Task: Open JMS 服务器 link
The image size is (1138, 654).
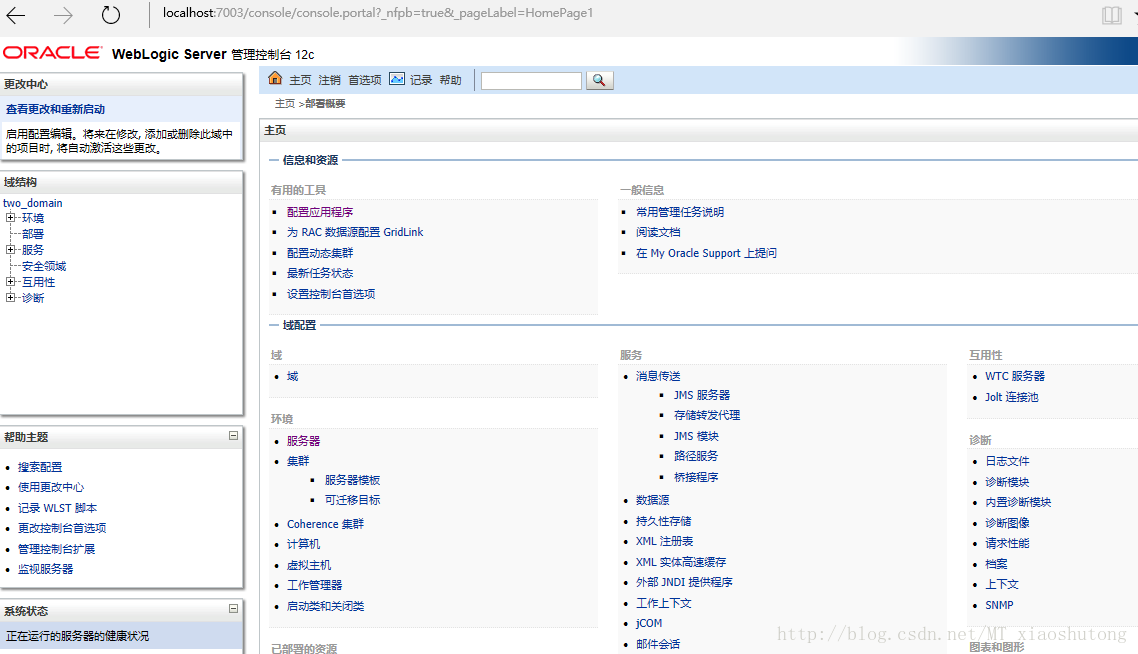Action: (702, 395)
